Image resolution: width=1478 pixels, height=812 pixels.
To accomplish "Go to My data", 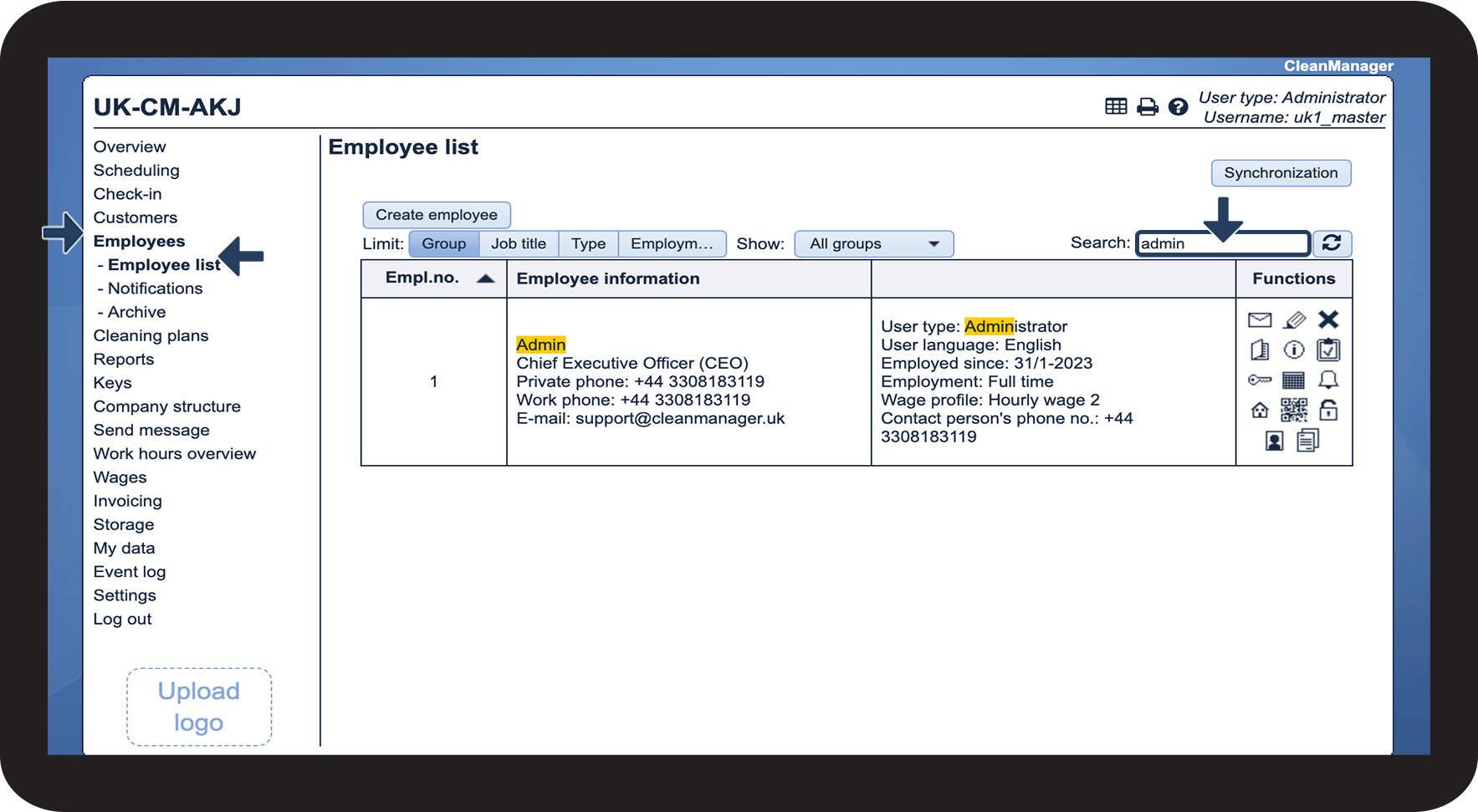I will tap(124, 549).
